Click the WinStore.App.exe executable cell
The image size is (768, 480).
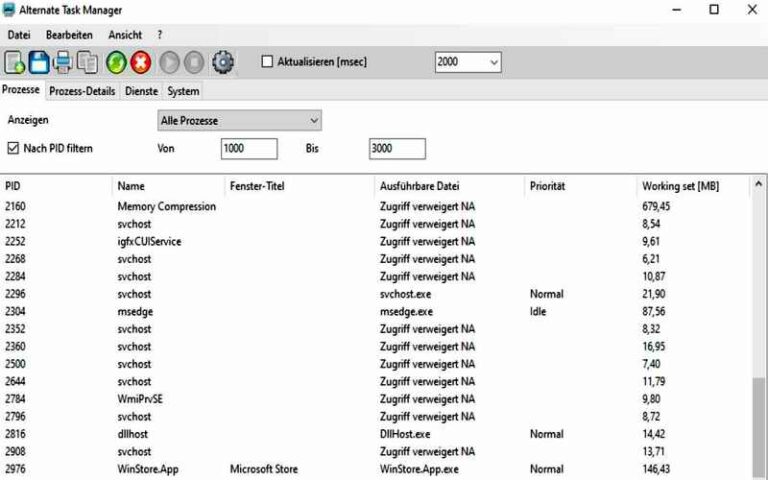click(x=419, y=469)
